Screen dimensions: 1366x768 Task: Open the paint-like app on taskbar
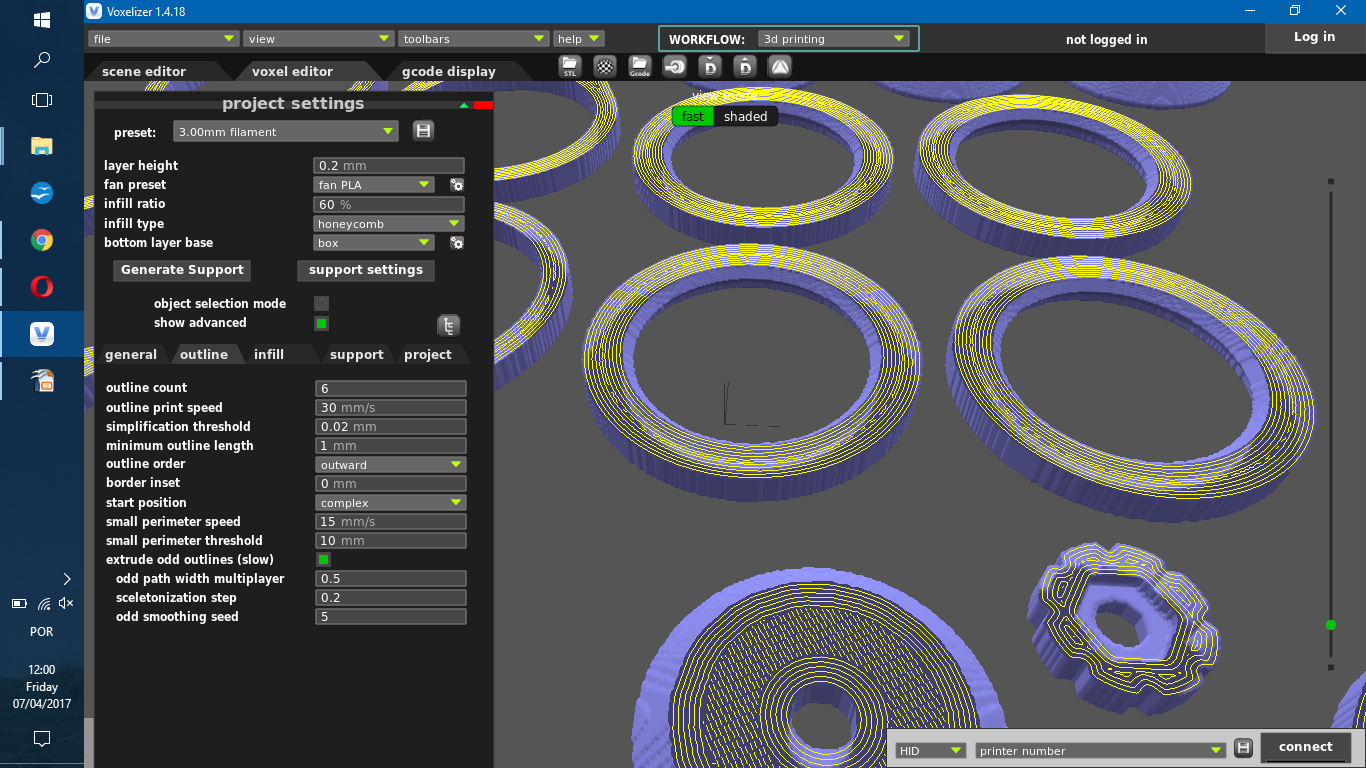click(x=42, y=381)
